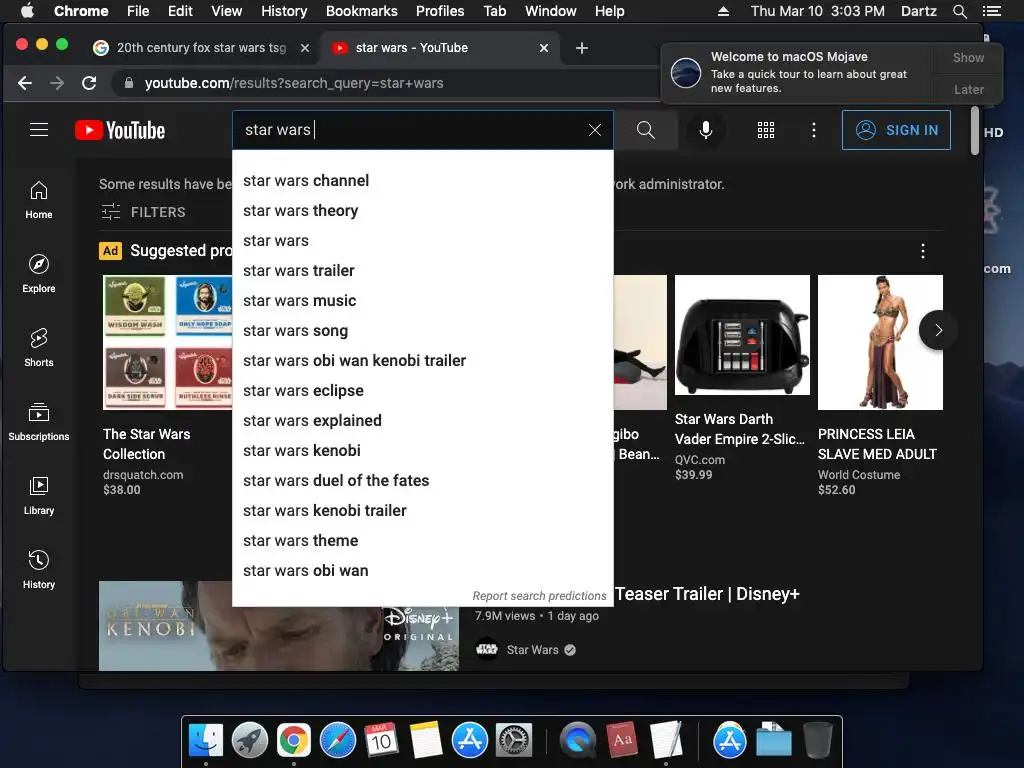Click Later on Mojave notification
The width and height of the screenshot is (1024, 768).
968,89
